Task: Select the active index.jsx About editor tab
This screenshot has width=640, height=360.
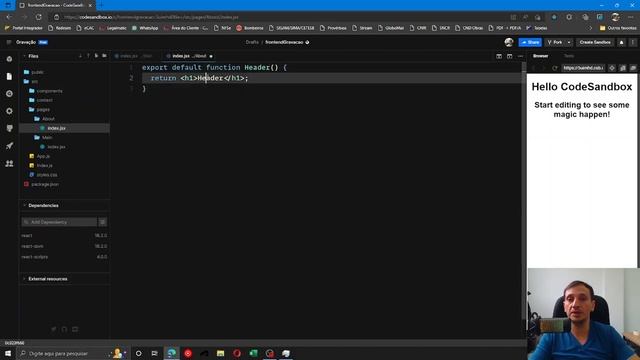Action: click(x=189, y=56)
